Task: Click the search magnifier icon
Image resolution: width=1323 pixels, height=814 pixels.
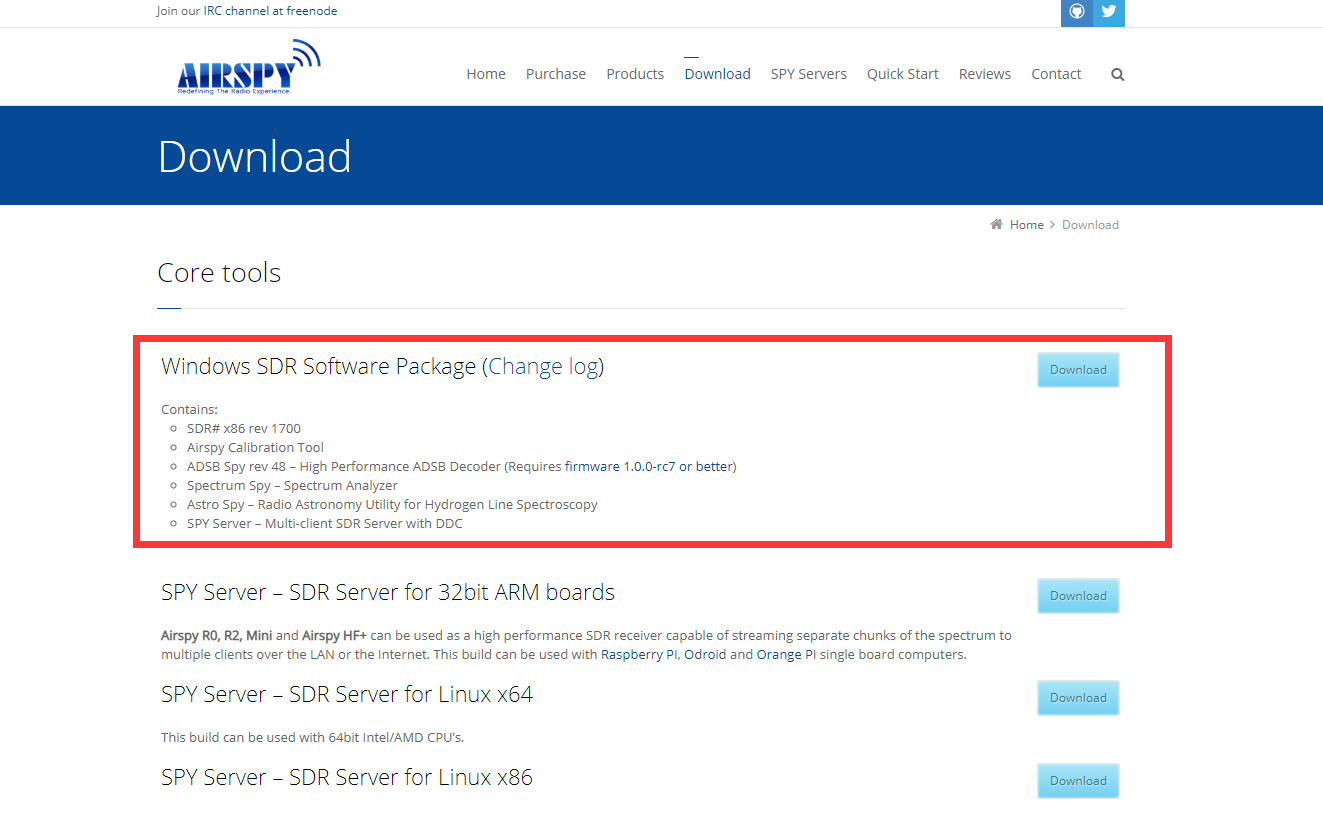Action: pyautogui.click(x=1117, y=74)
